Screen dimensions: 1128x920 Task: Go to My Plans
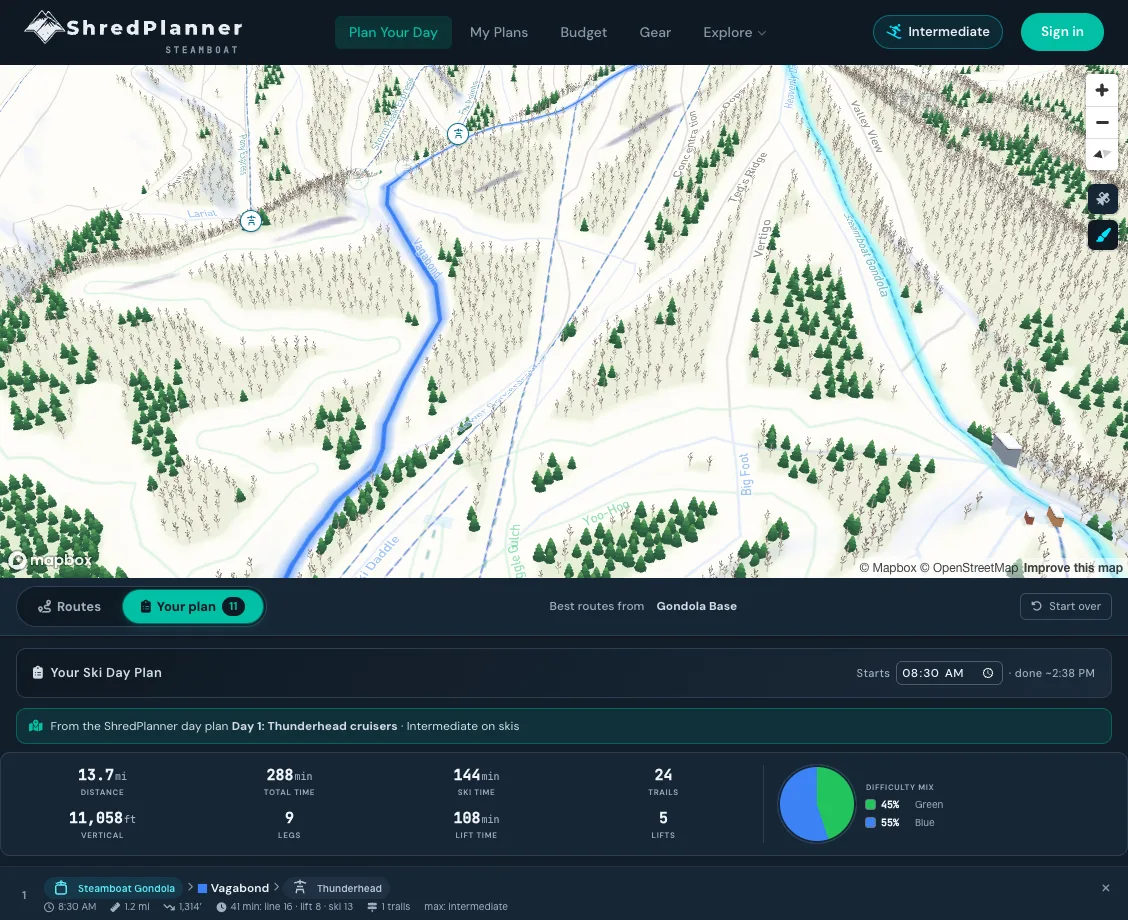point(499,32)
